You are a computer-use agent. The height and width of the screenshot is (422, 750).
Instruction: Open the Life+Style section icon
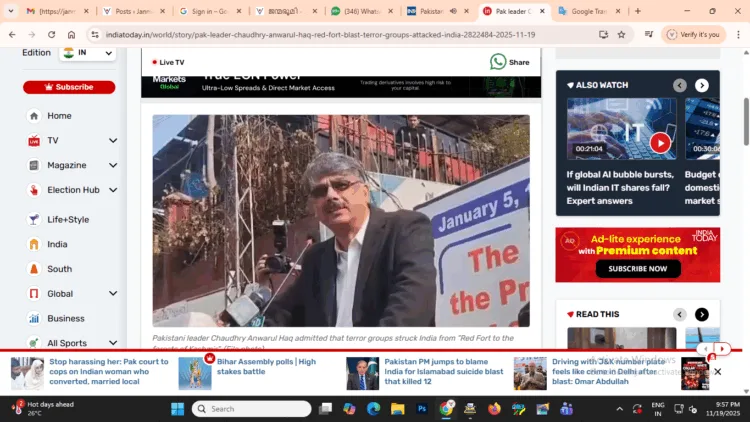[34, 219]
